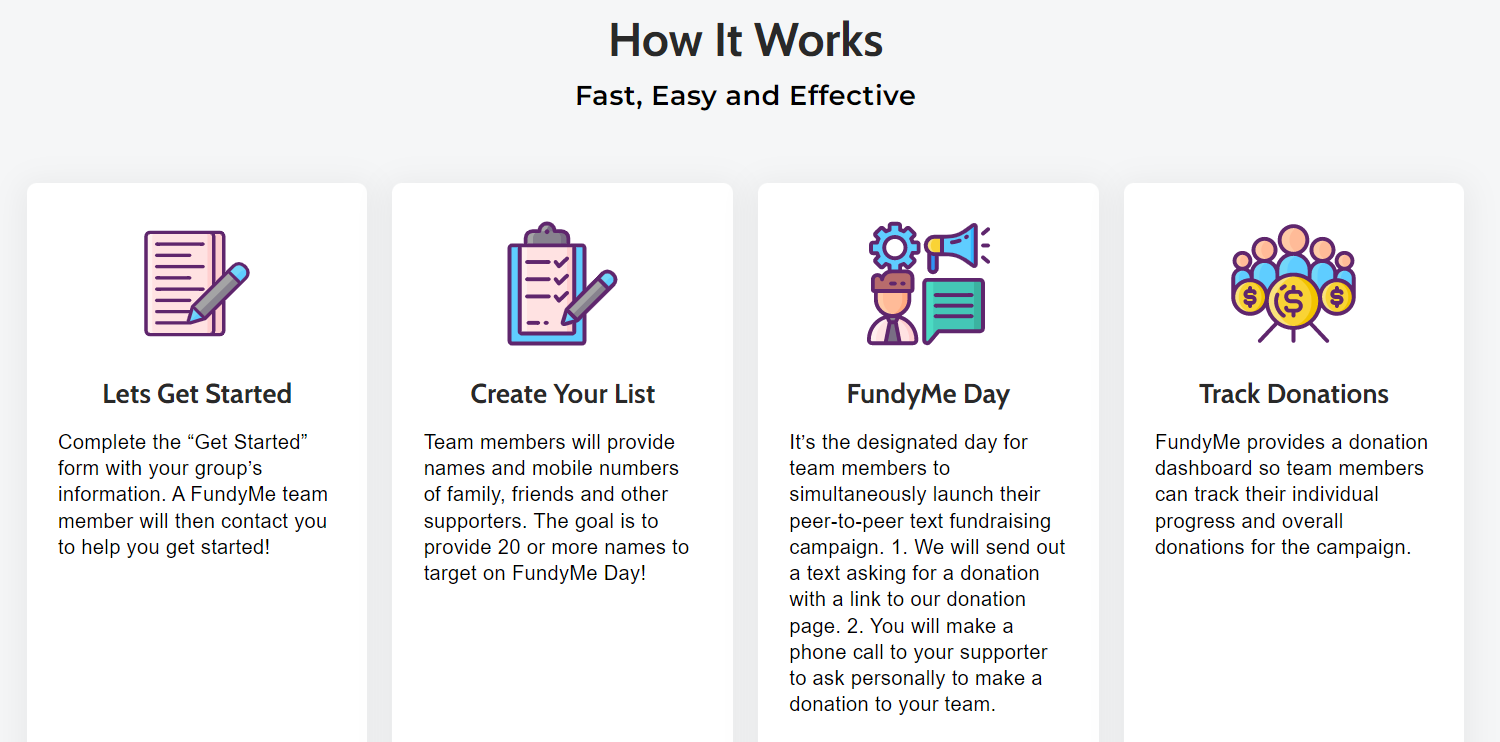
Task: Click the clipboard checklist icon
Action: click(562, 284)
